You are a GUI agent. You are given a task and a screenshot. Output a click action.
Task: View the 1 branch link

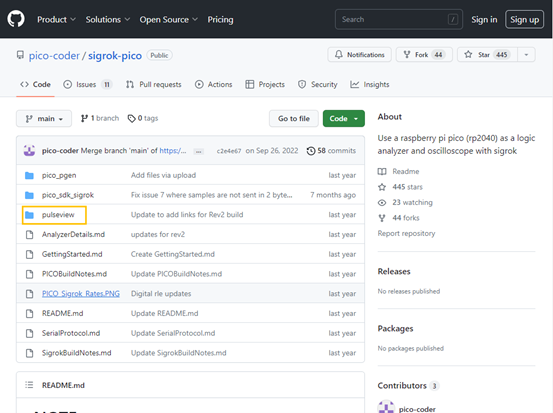[100, 118]
